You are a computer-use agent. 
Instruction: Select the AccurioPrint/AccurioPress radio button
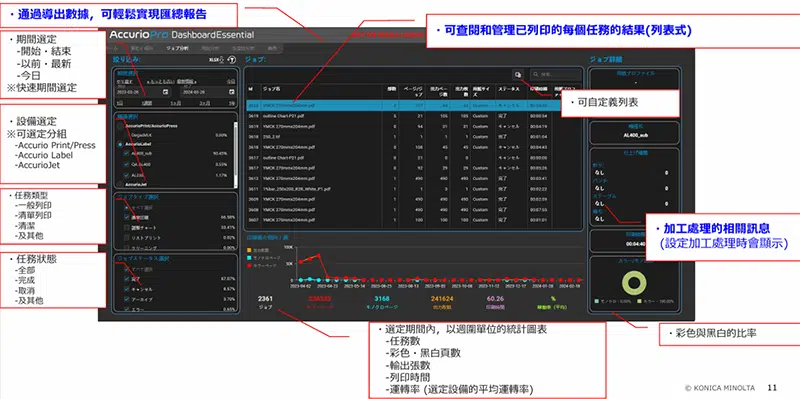tap(120, 126)
